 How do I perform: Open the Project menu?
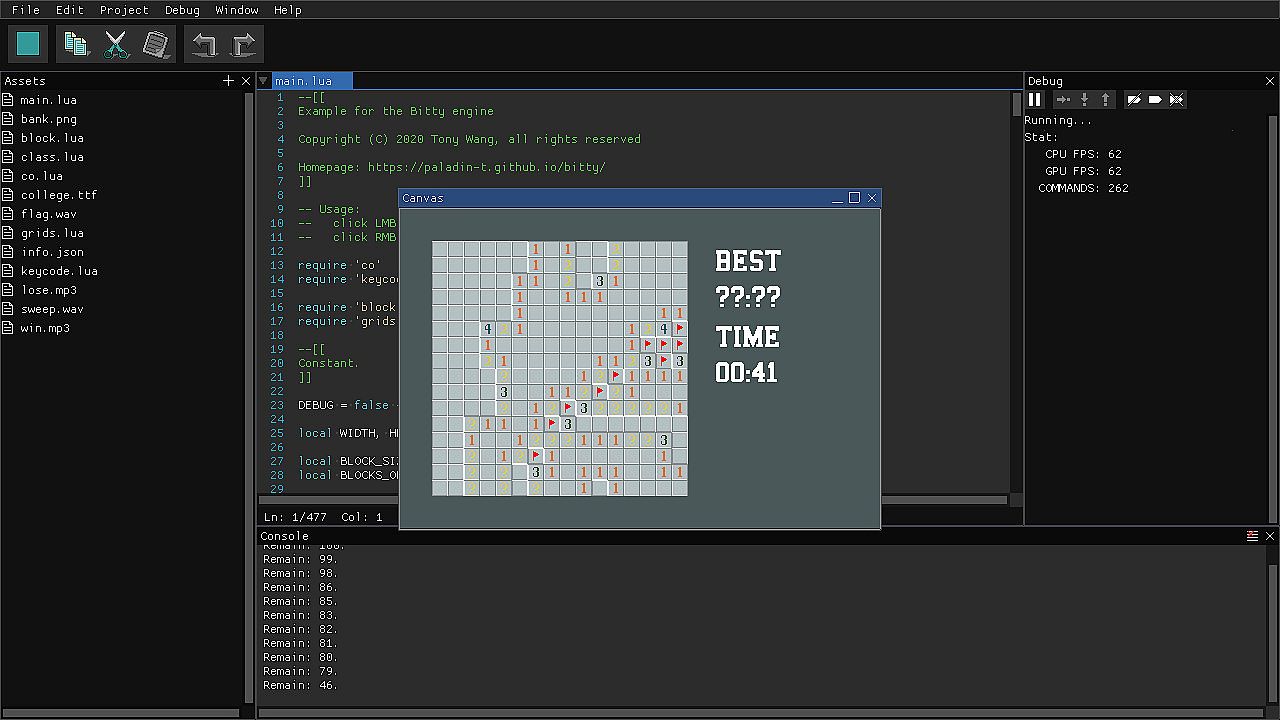124,10
